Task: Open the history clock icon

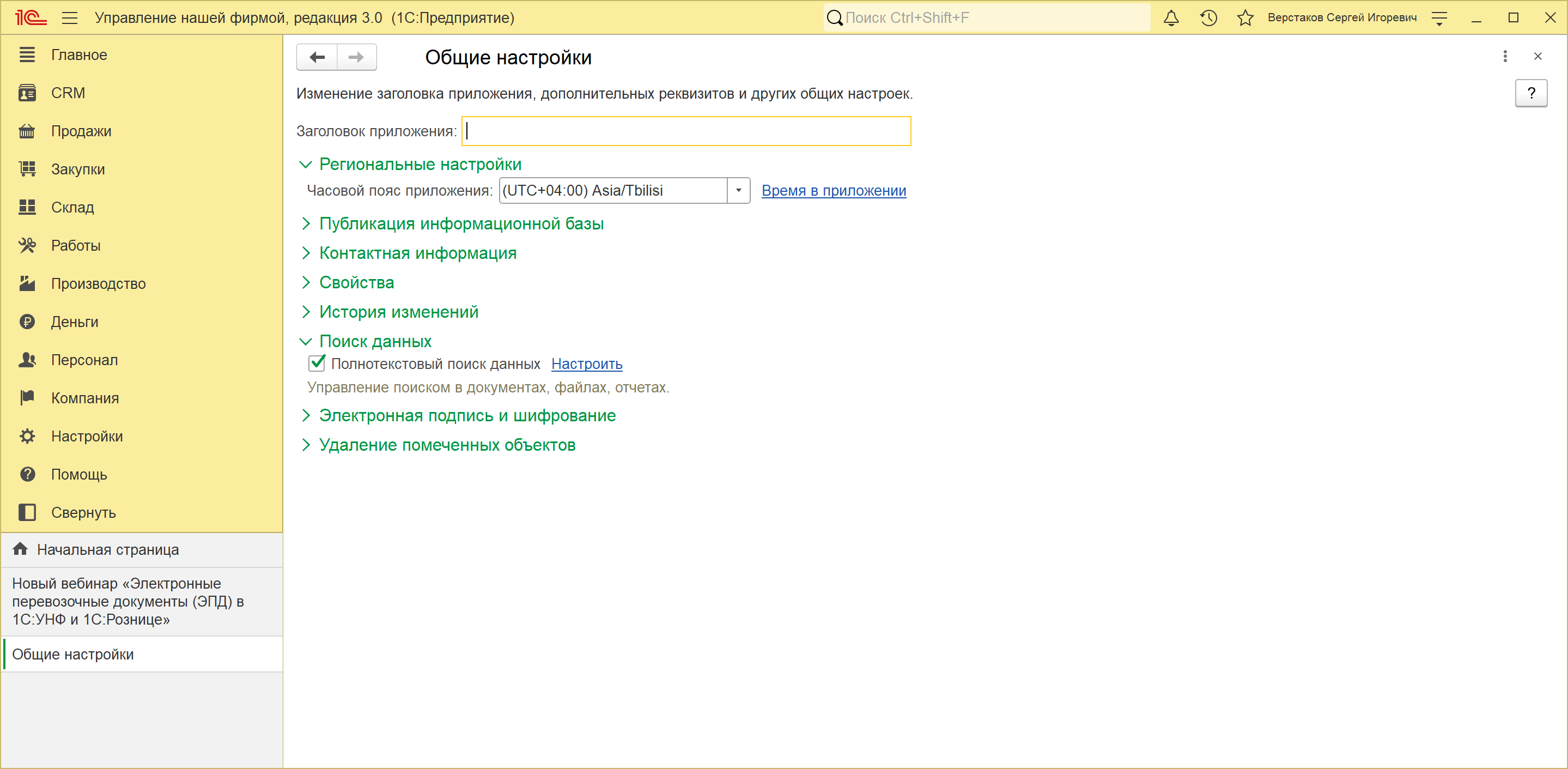Action: [x=1208, y=17]
